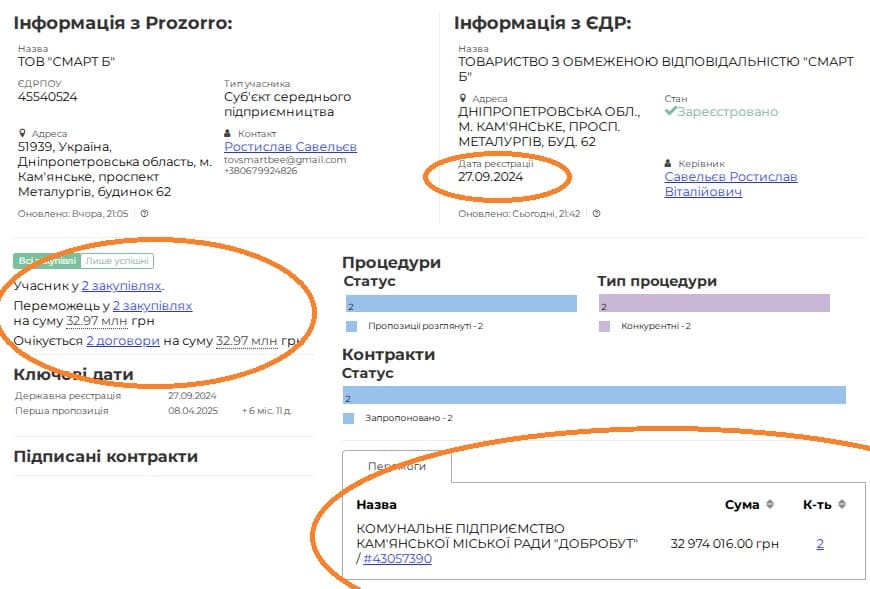
Task: Open customer code link #43057390
Action: pos(397,559)
